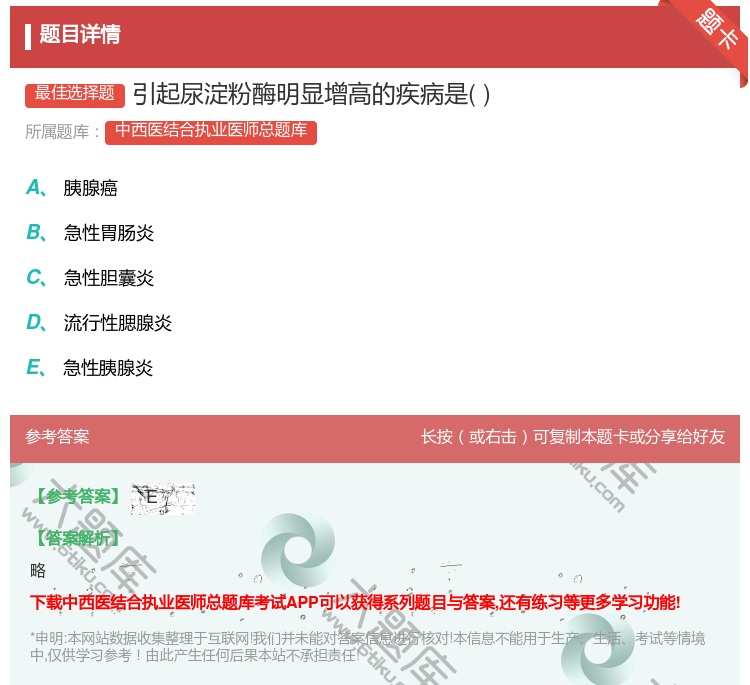Click the answer image showing E
Viewport: 750px width, 685px height.
tap(162, 498)
